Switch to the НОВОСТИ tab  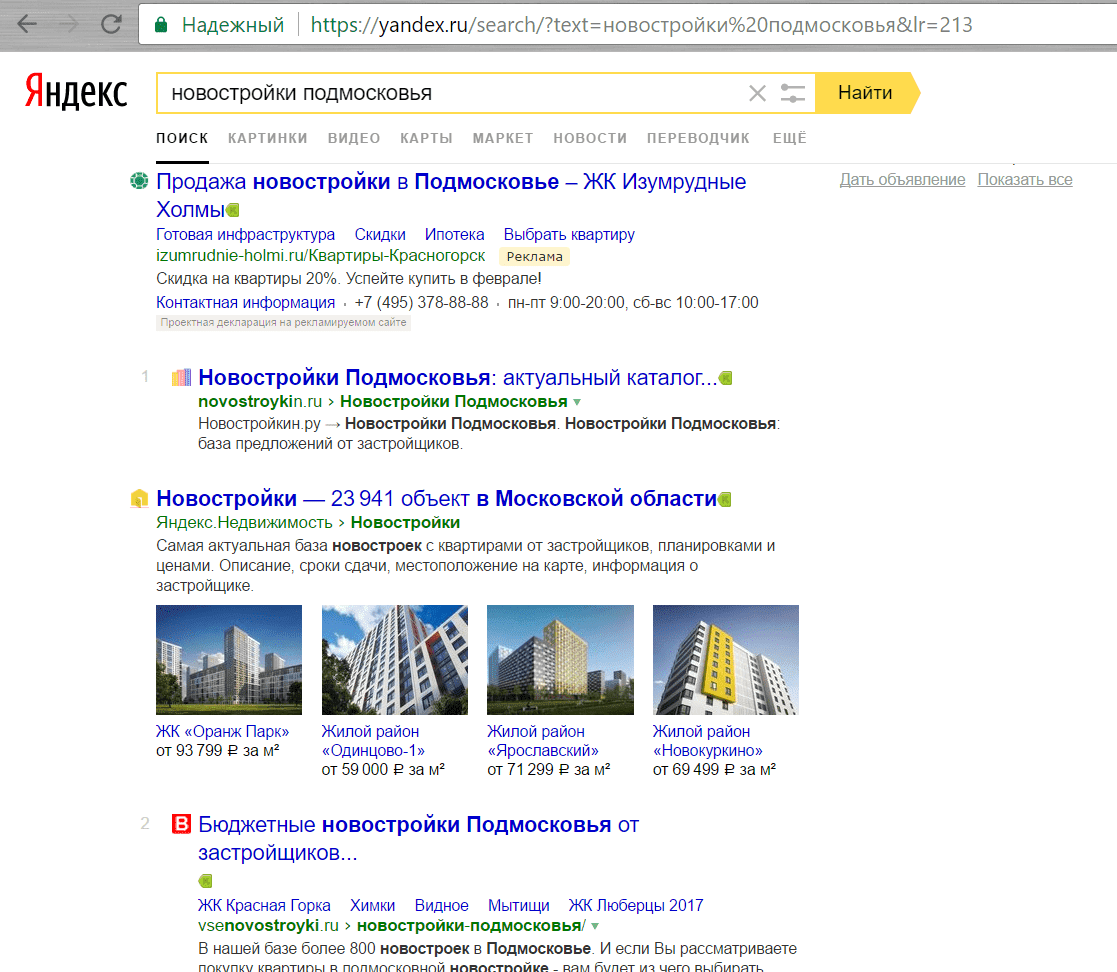[590, 138]
